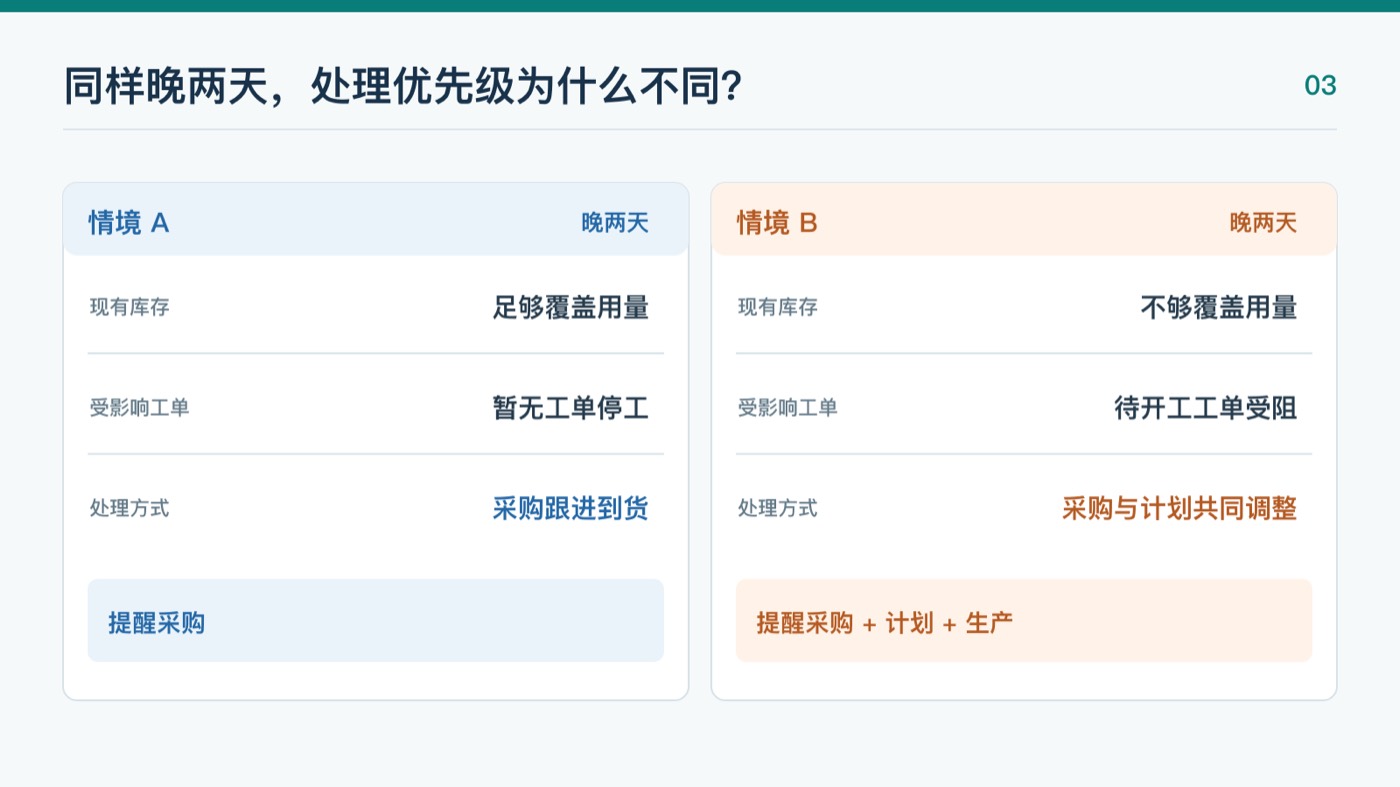Select the value "暂无工单停工"
This screenshot has height=787, width=1400.
tap(570, 408)
